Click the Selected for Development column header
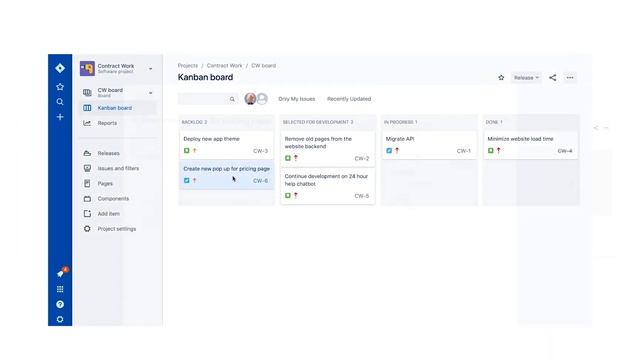 [x=318, y=122]
